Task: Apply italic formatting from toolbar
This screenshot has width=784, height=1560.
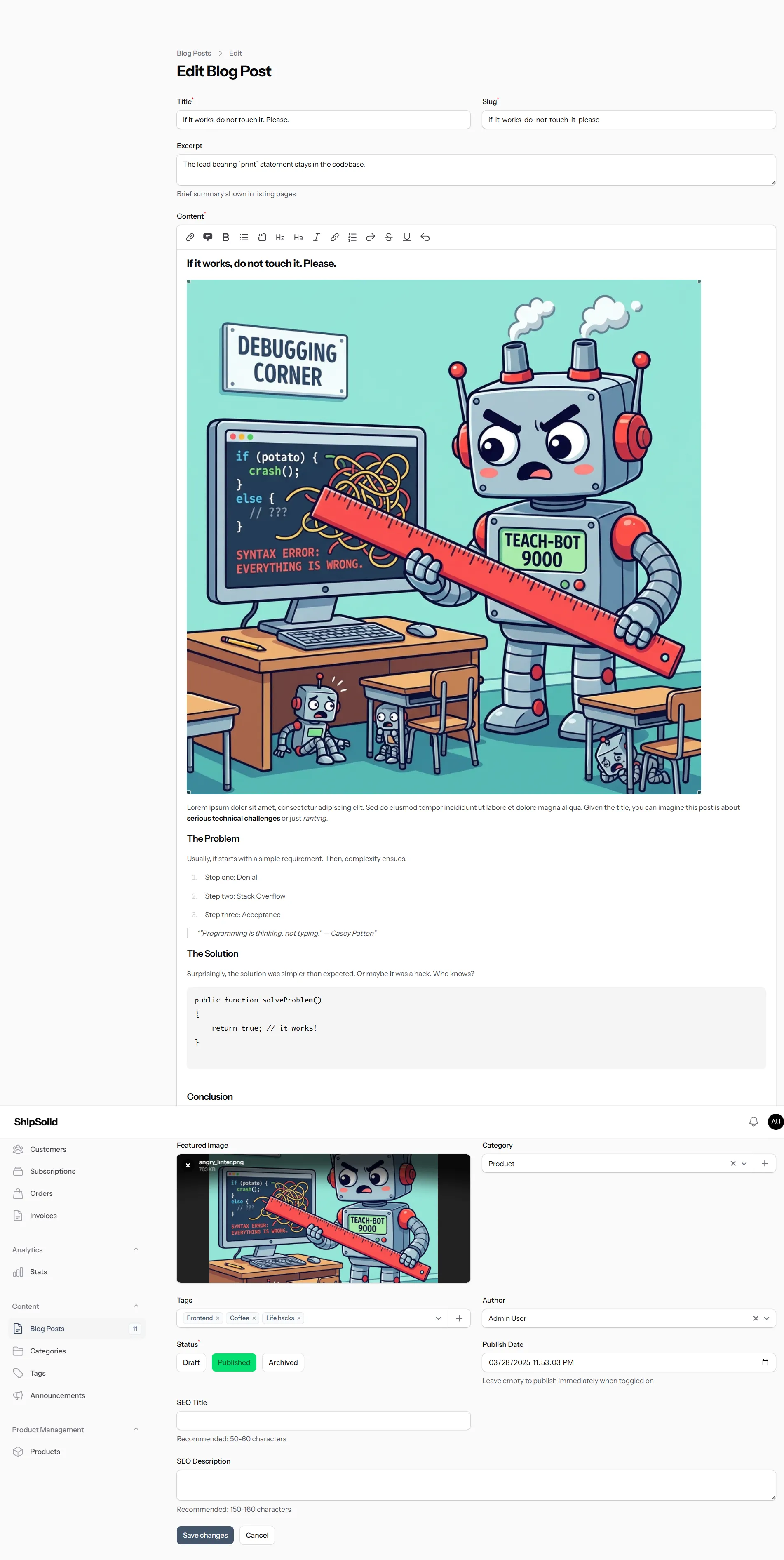Action: [316, 238]
